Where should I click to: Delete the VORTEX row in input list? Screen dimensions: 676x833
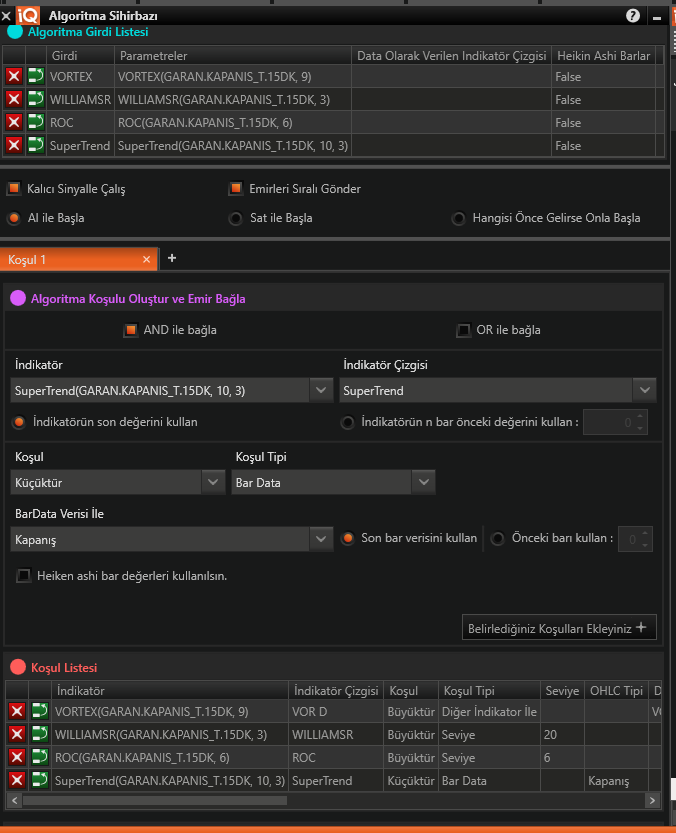point(14,76)
